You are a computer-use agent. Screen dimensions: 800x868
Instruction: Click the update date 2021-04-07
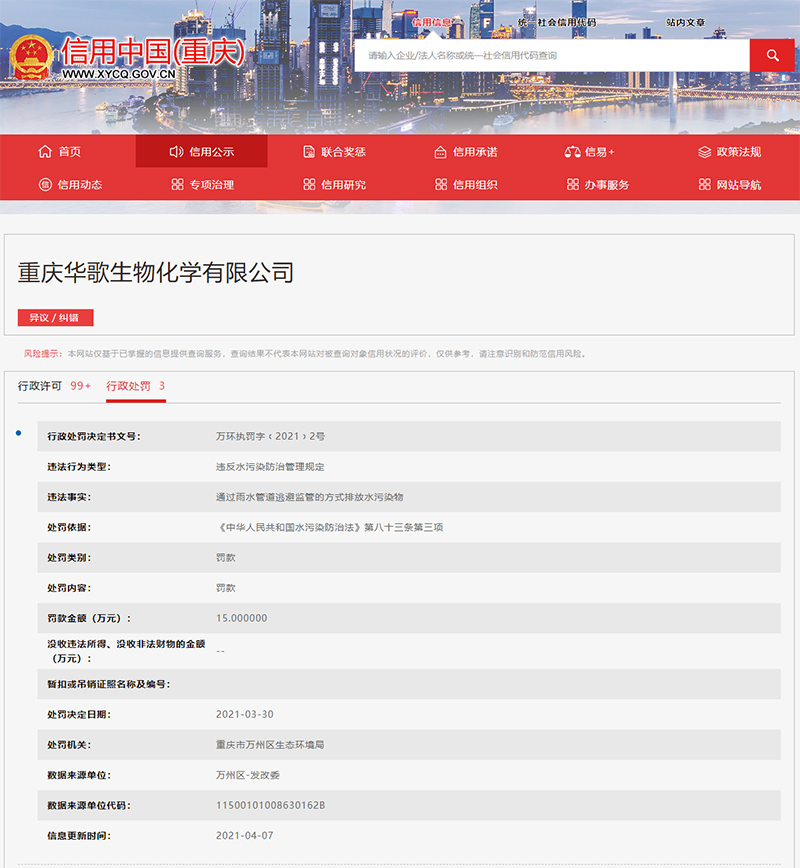pyautogui.click(x=245, y=835)
